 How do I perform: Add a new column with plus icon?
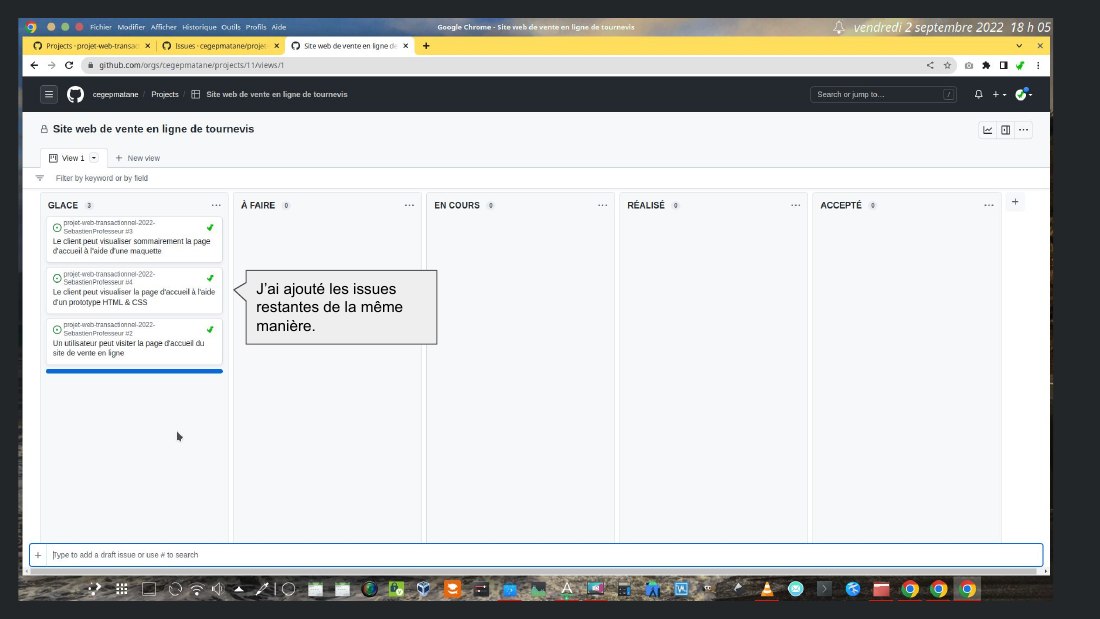pos(1015,202)
